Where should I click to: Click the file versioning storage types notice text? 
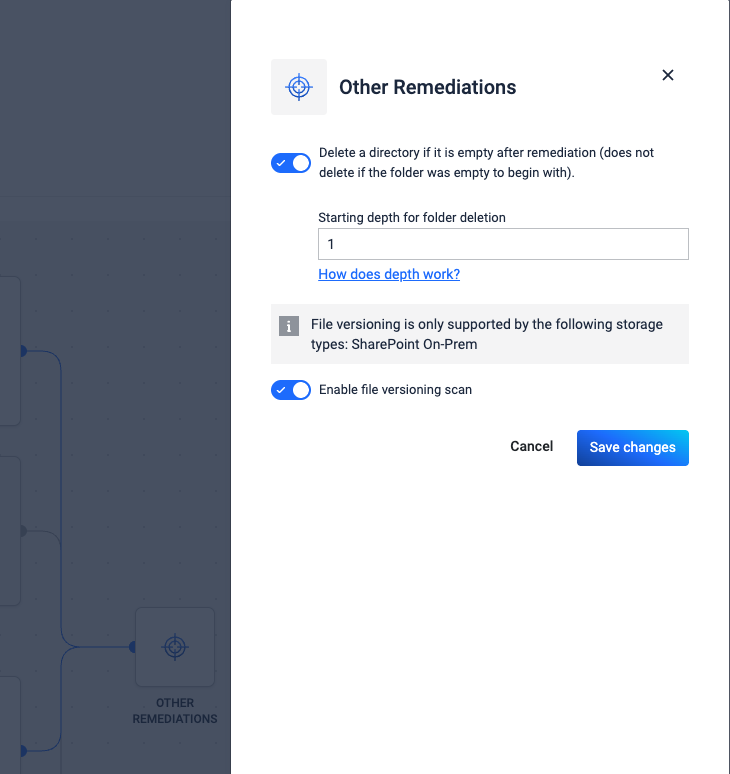tap(486, 334)
